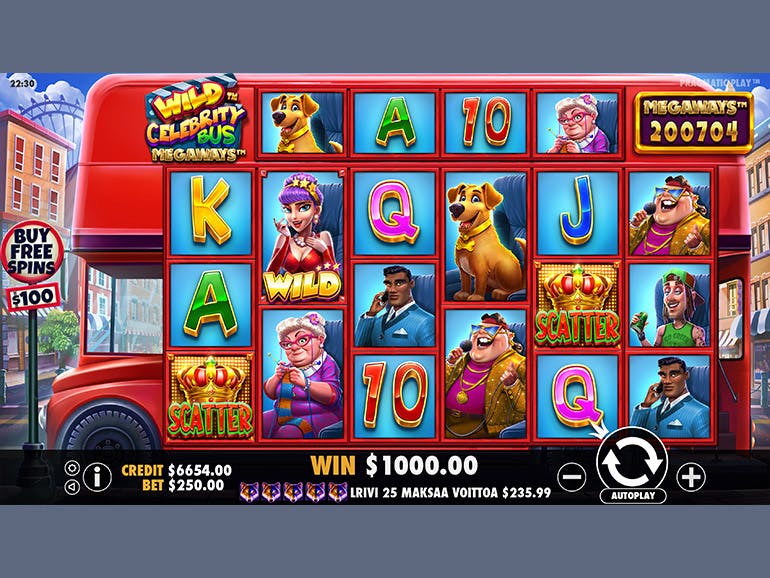
Task: Select the crown Scatter in the fifth reel
Action: (577, 304)
